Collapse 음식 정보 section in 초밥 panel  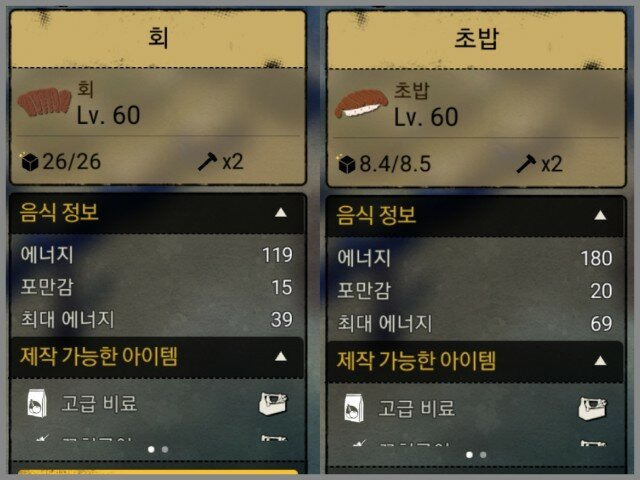click(x=600, y=215)
